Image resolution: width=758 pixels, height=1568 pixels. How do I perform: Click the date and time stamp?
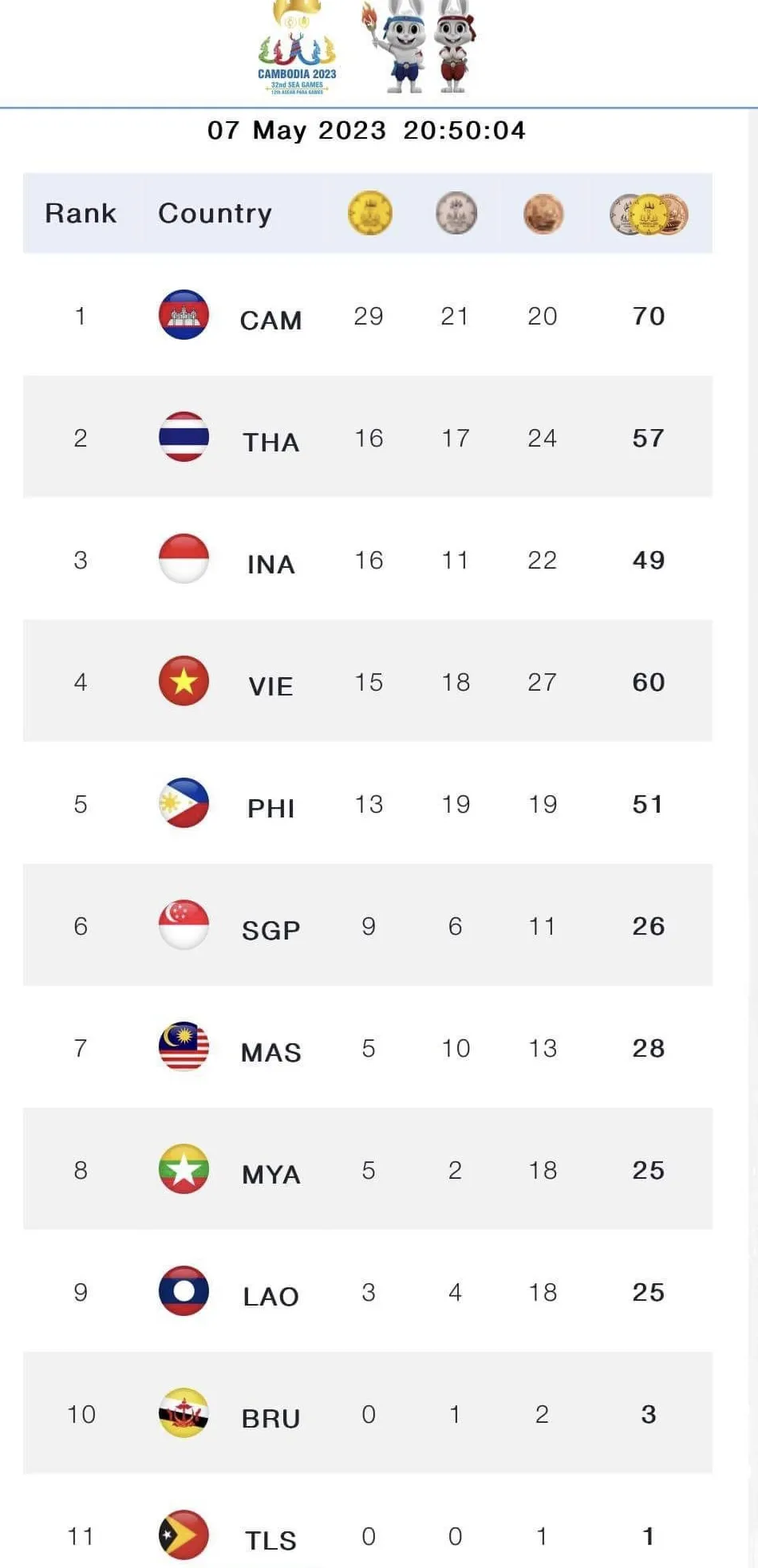coord(366,130)
